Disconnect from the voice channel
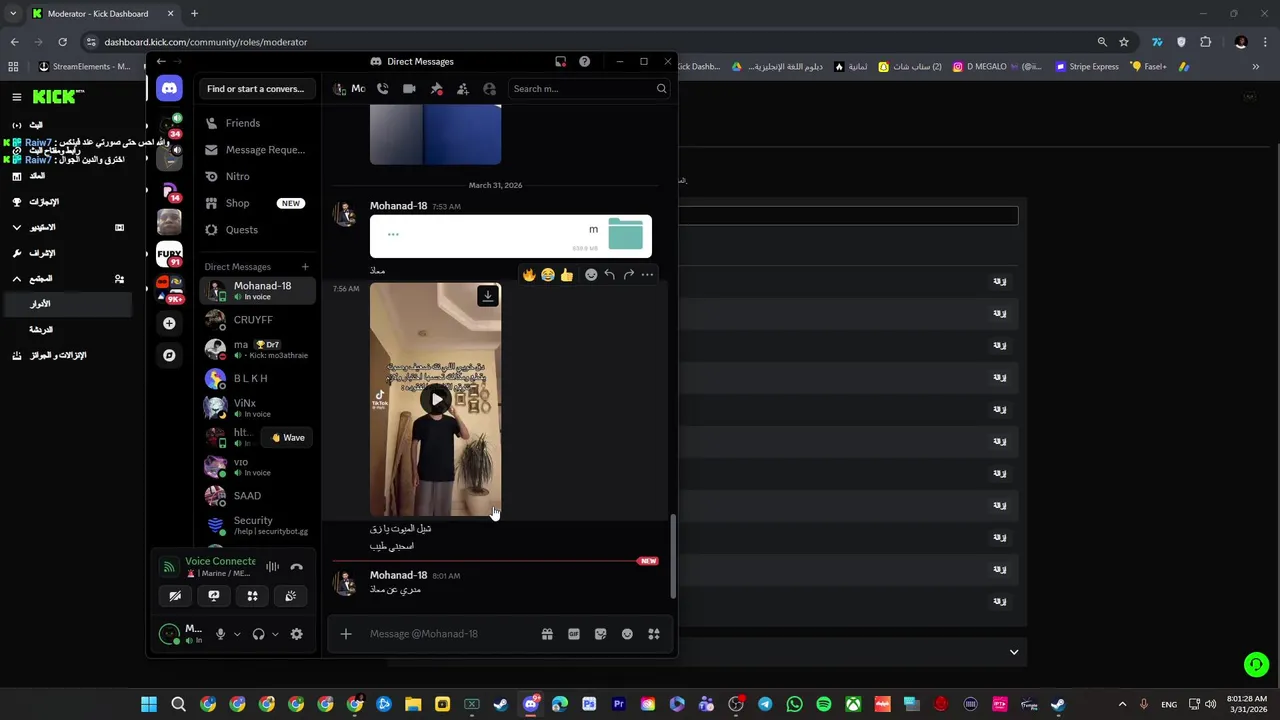Viewport: 1280px width, 720px height. click(297, 567)
